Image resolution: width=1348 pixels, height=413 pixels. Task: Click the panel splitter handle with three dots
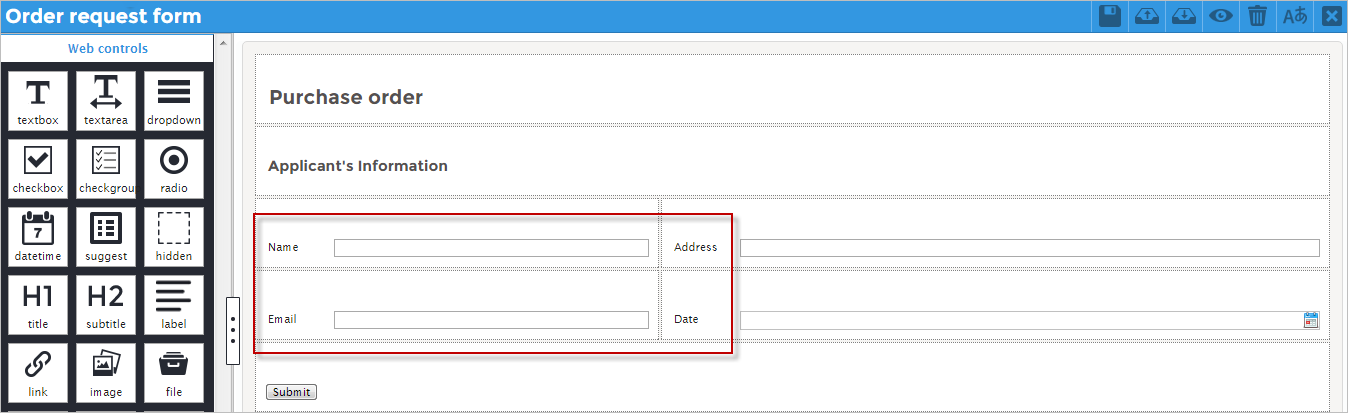[x=233, y=330]
